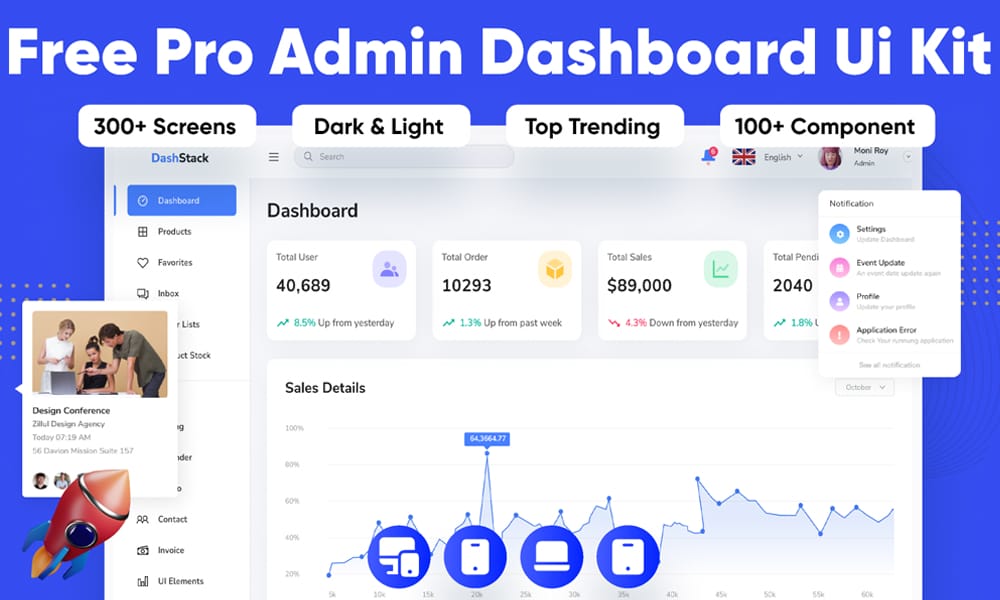This screenshot has height=600, width=1000.
Task: Expand the Moni Roy profile chevron
Action: click(907, 156)
